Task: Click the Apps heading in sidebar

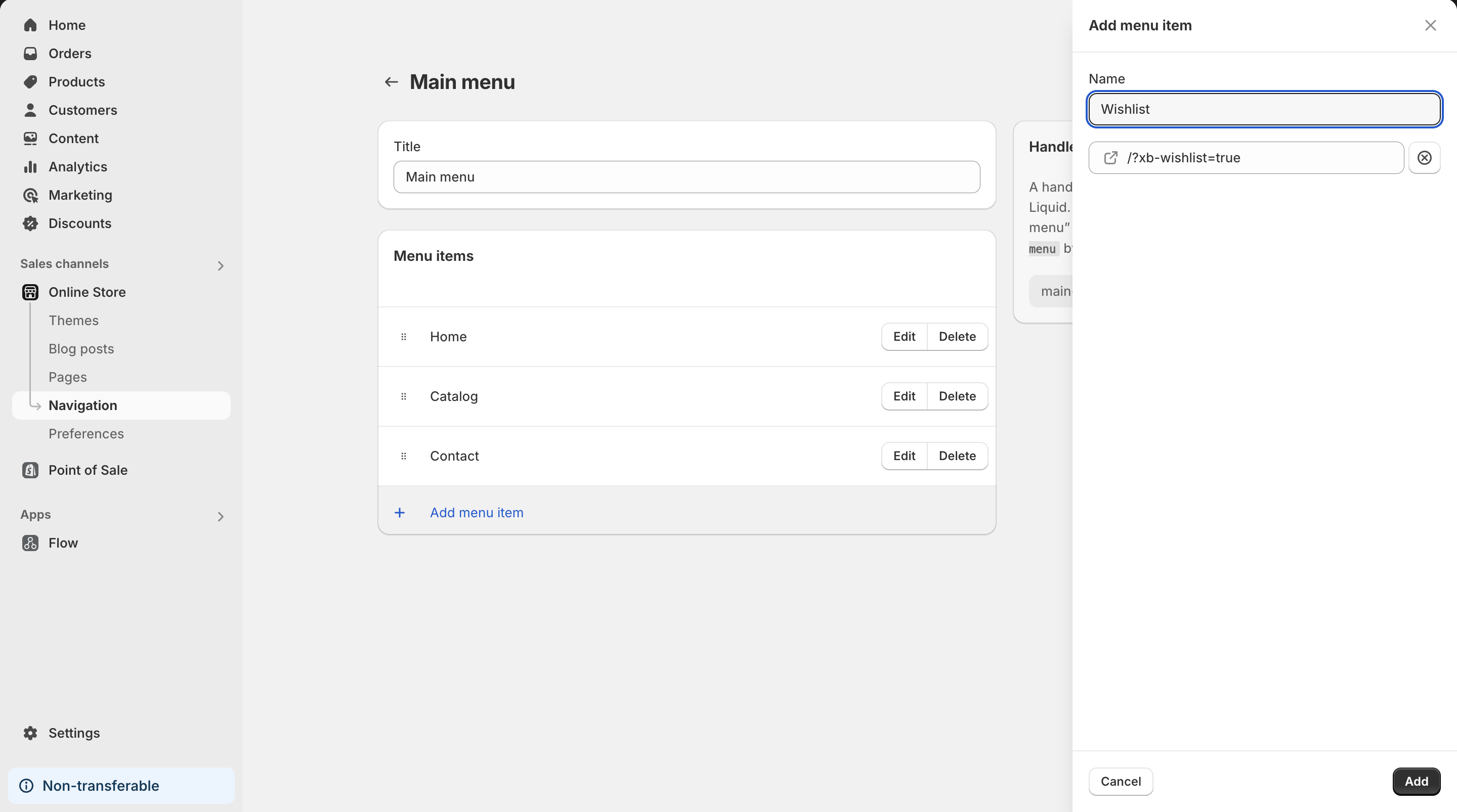Action: coord(35,515)
